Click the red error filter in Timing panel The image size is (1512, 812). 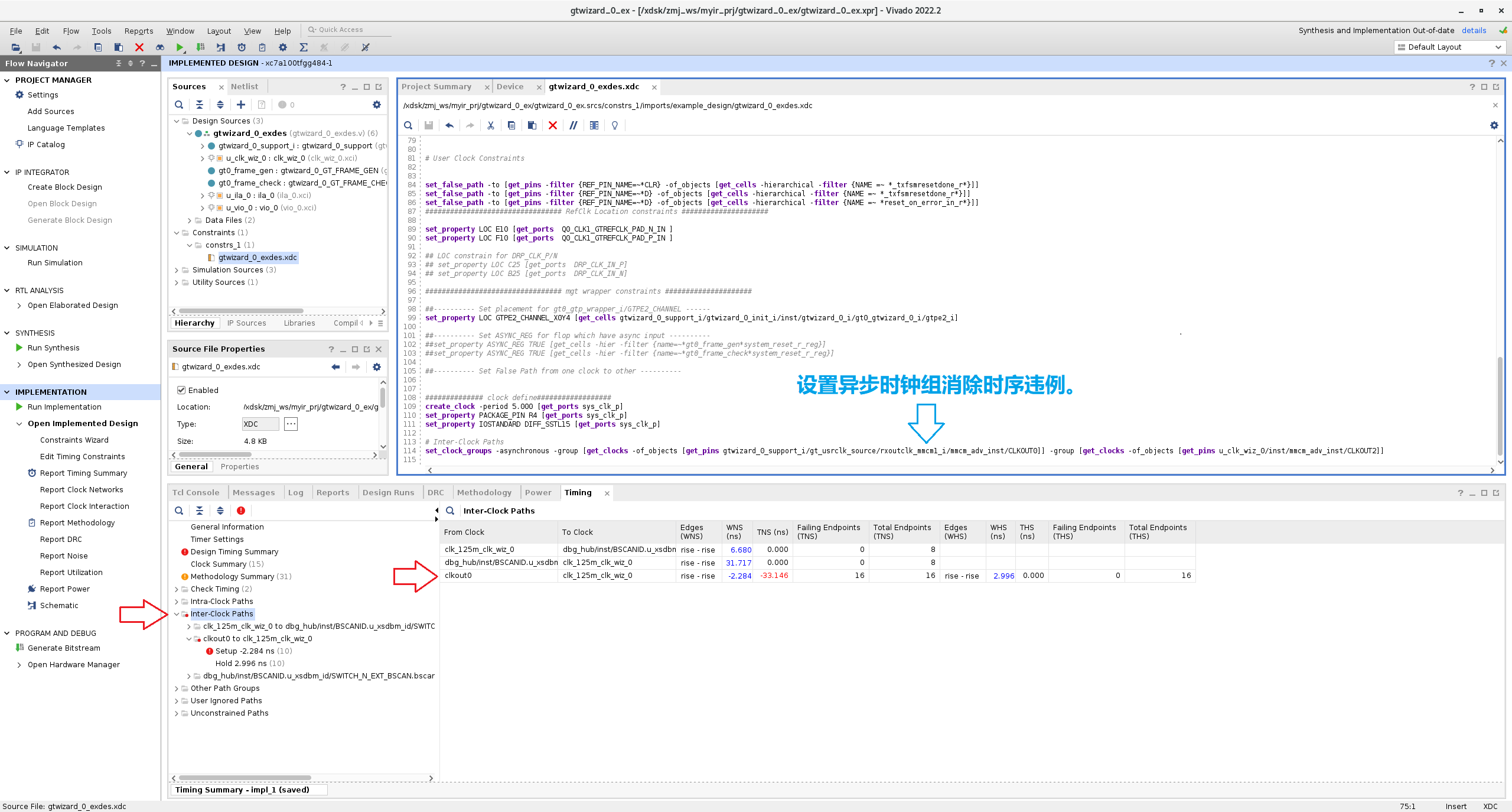(x=241, y=511)
